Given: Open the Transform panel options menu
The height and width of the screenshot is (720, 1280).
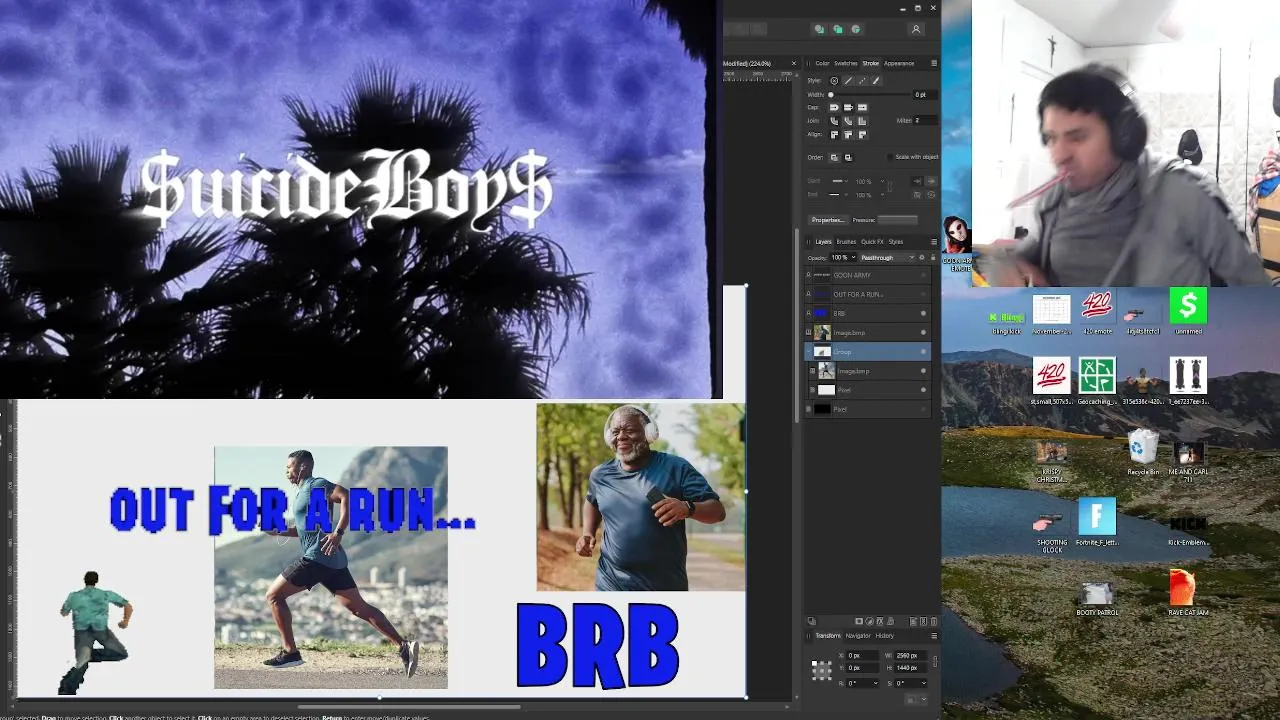Looking at the screenshot, I should pos(934,636).
